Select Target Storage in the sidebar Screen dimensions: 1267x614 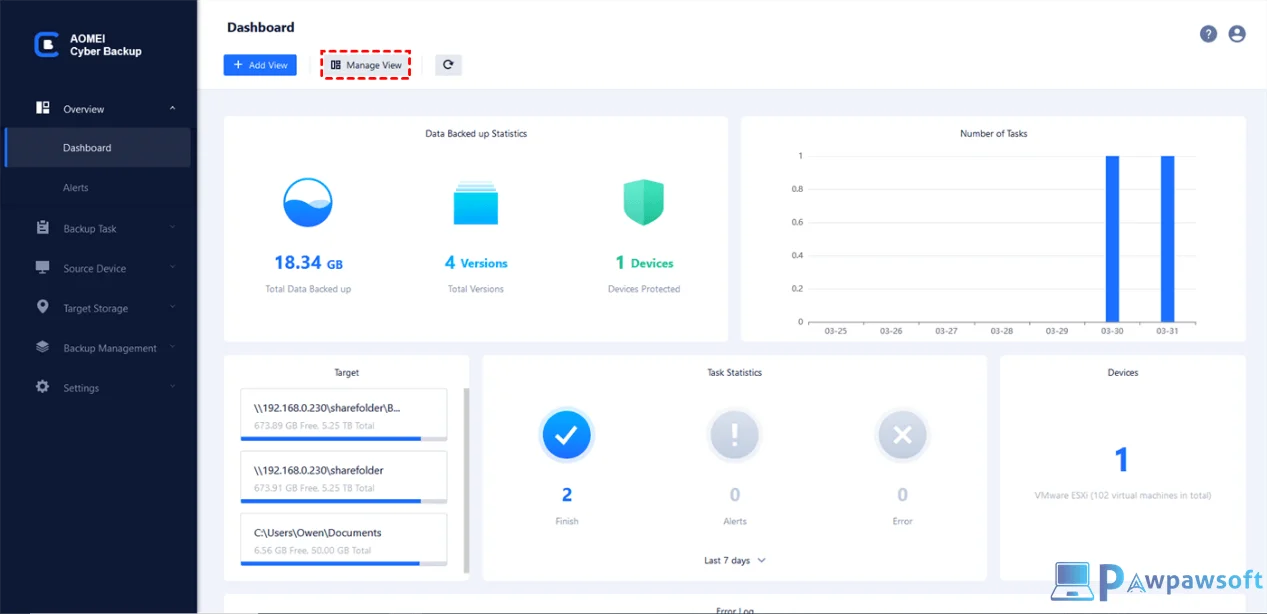(x=96, y=309)
